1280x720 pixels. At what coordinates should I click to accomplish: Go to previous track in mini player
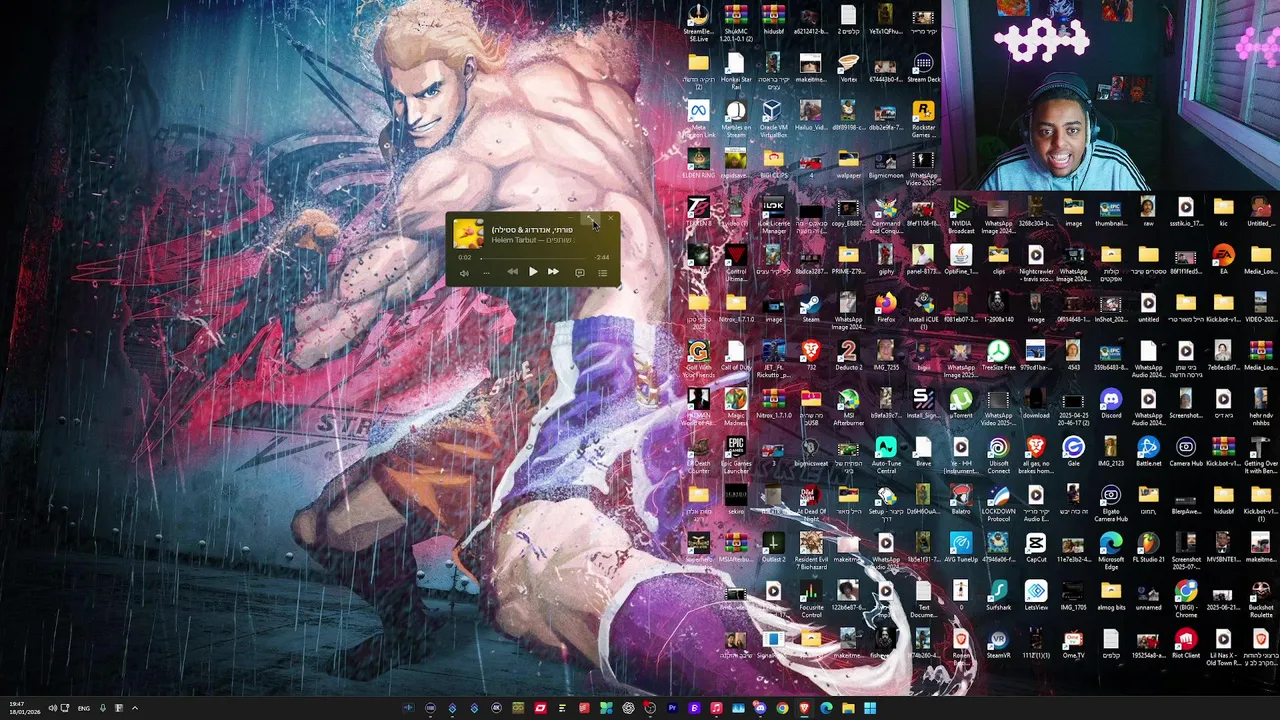tap(512, 272)
